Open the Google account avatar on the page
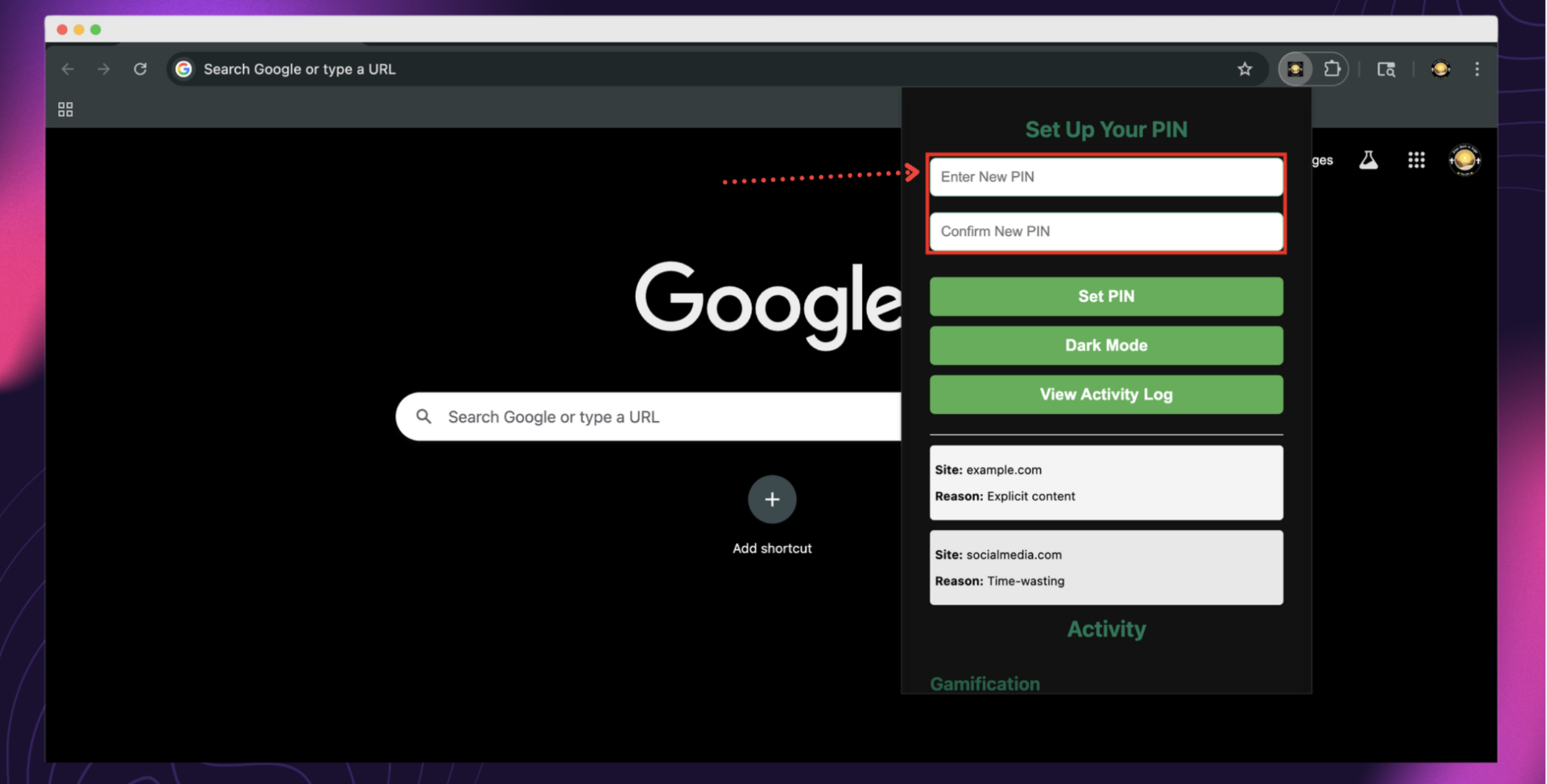 tap(1465, 160)
